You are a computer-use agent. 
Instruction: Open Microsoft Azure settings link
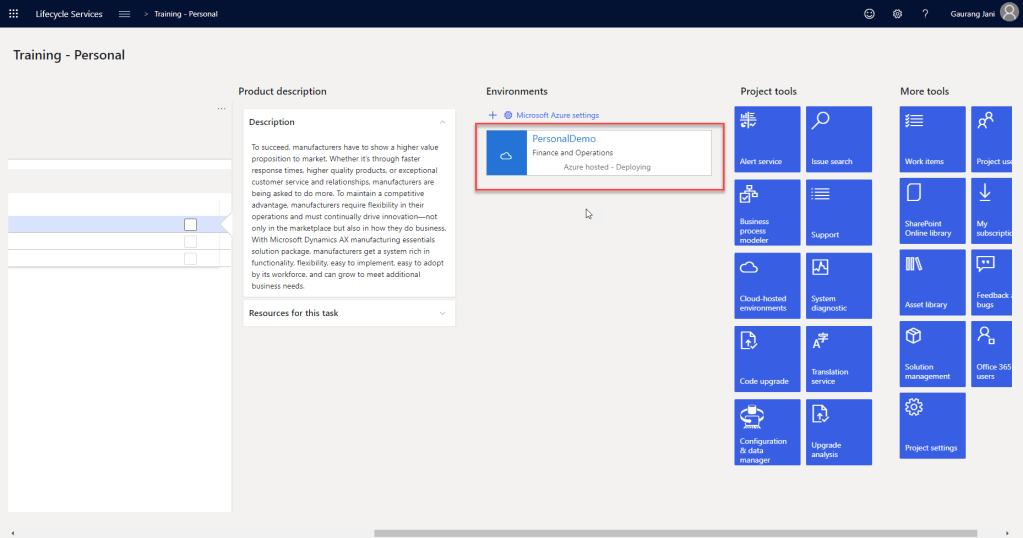click(x=557, y=115)
